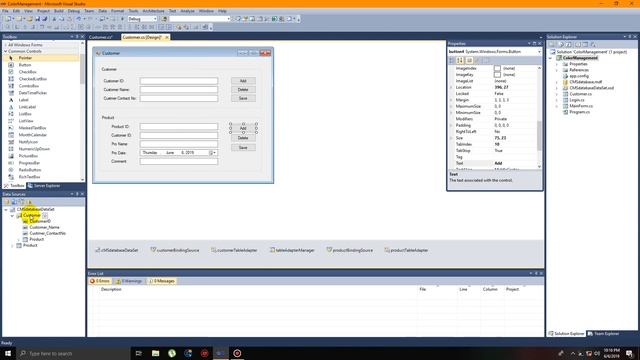Open Login.cs in Solution Explorer
This screenshot has height=360, width=640.
[576, 100]
